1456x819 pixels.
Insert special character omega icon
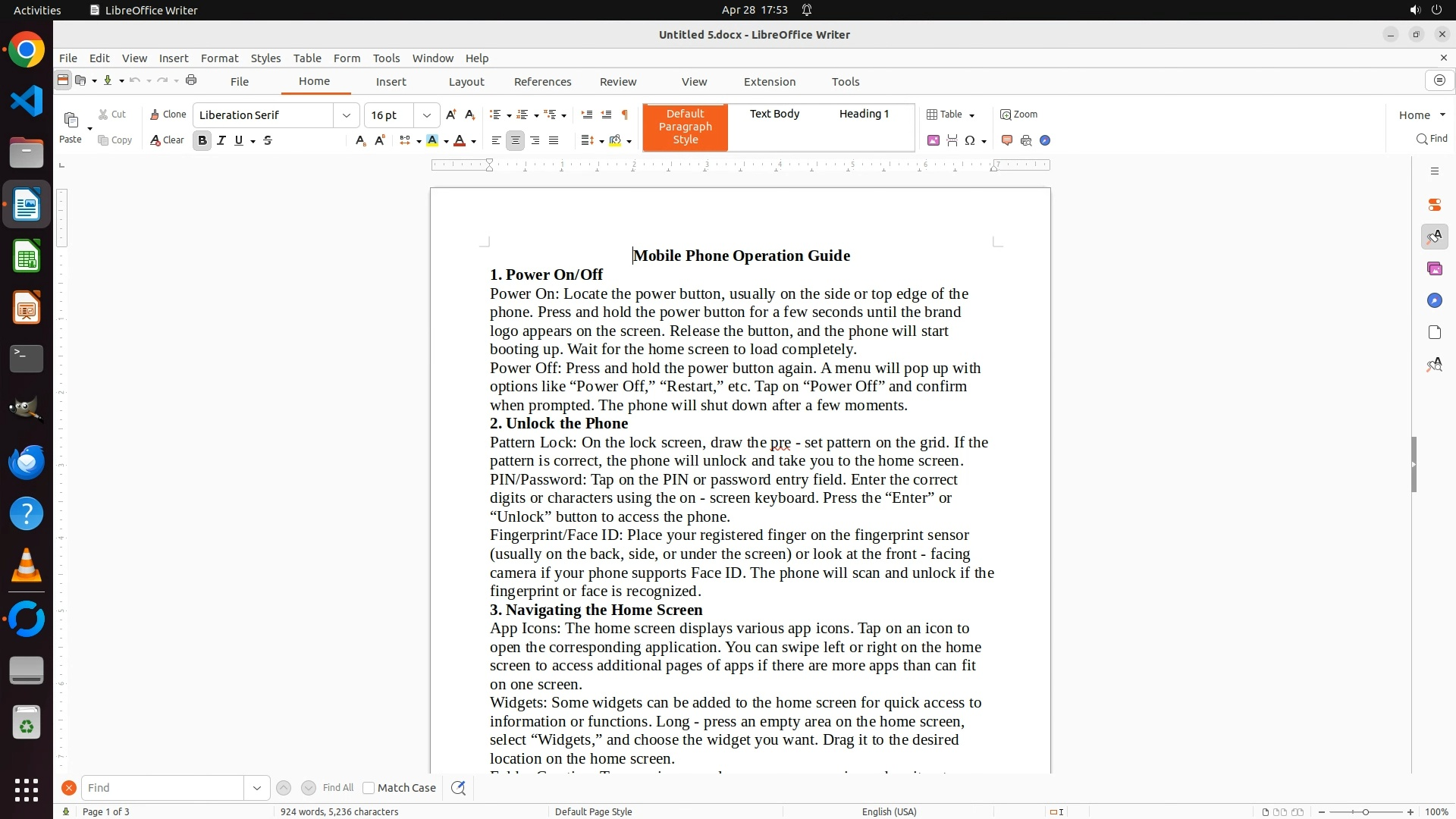tap(970, 140)
